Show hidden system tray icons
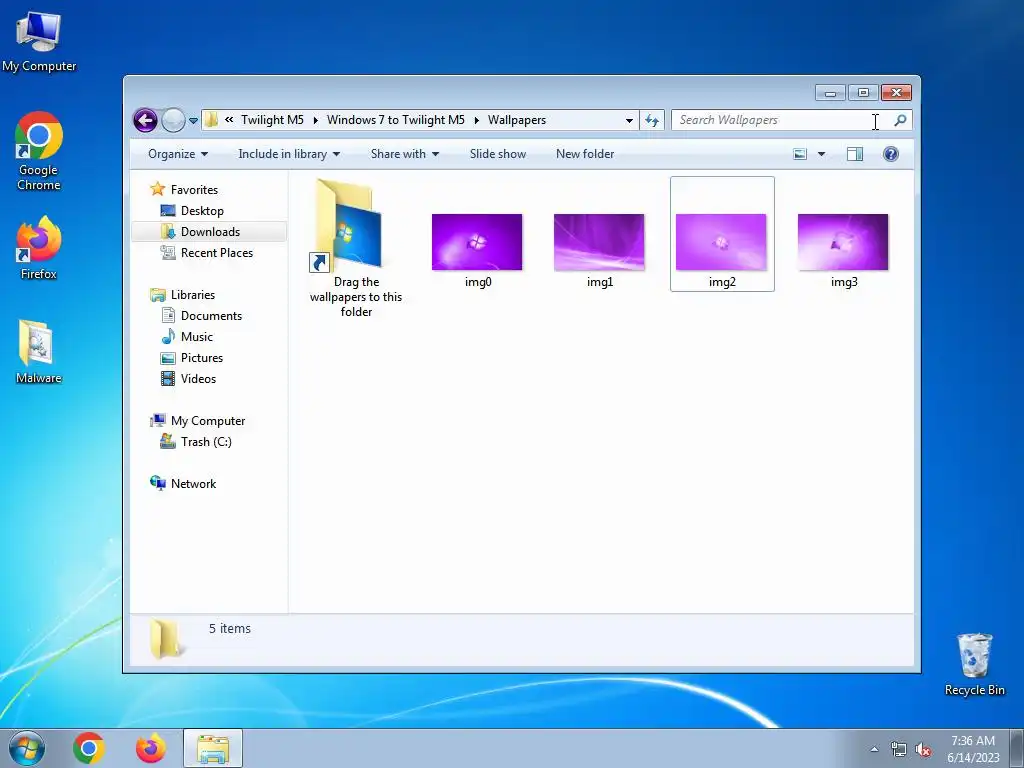1024x768 pixels. (x=874, y=749)
